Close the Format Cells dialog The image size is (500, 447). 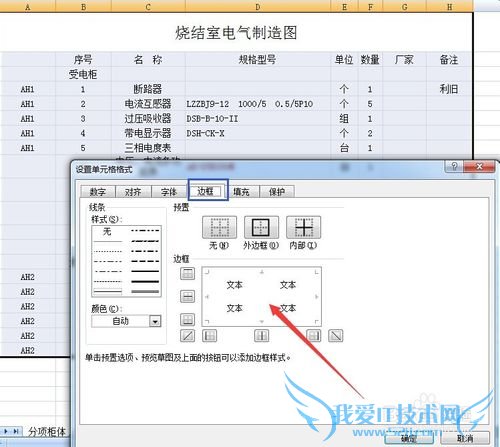(479, 166)
